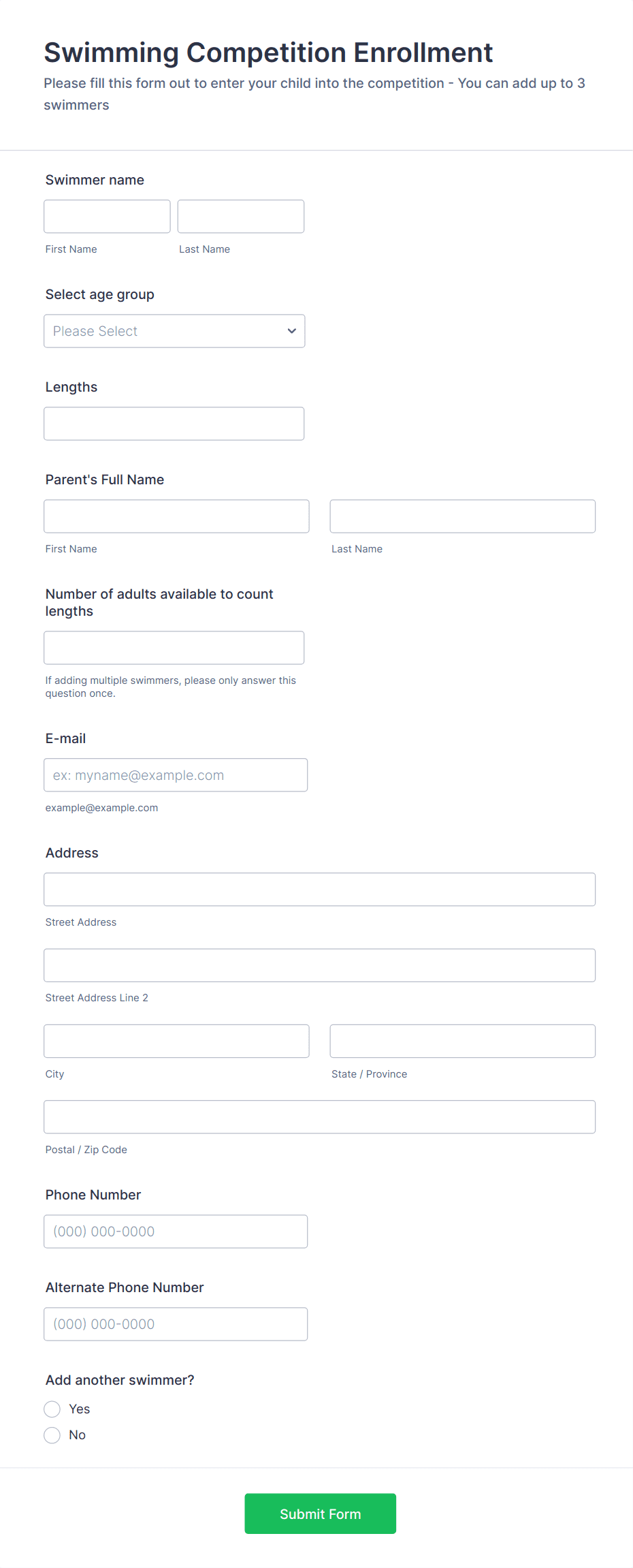Focus the Lengths input box
The height and width of the screenshot is (1568, 633).
click(x=174, y=423)
